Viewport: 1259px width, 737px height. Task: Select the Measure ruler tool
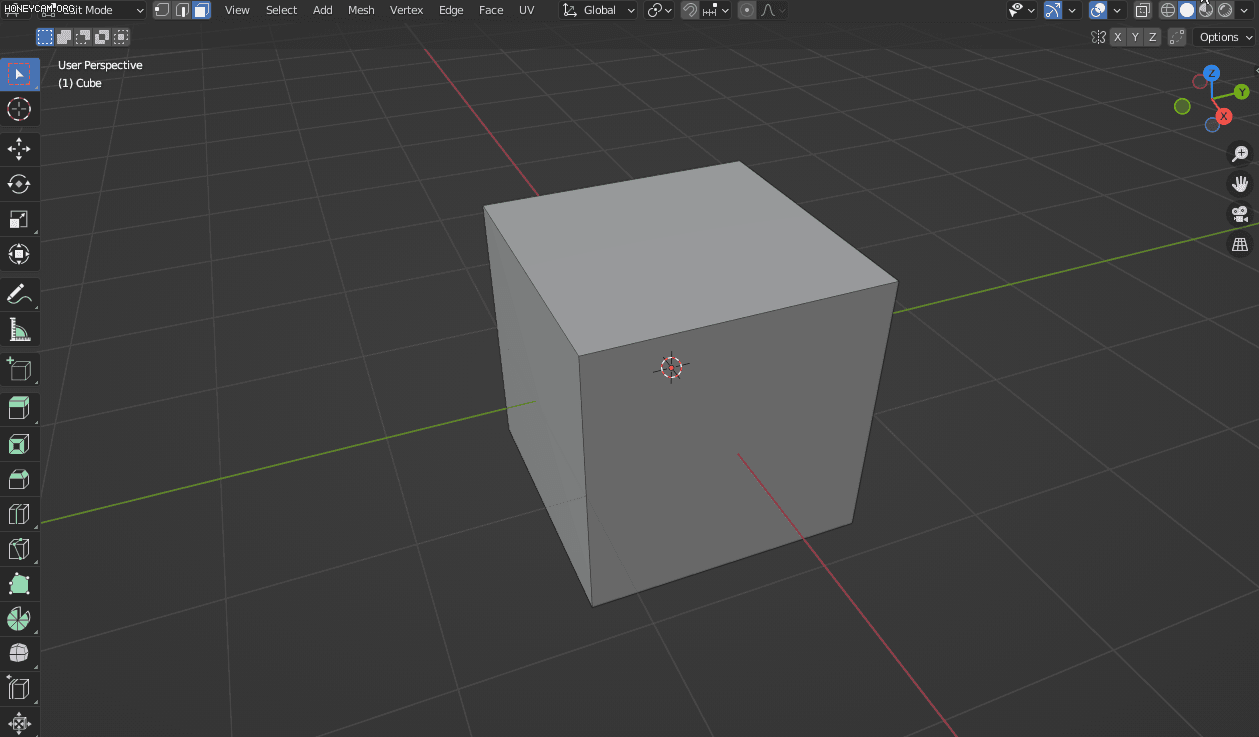[19, 329]
